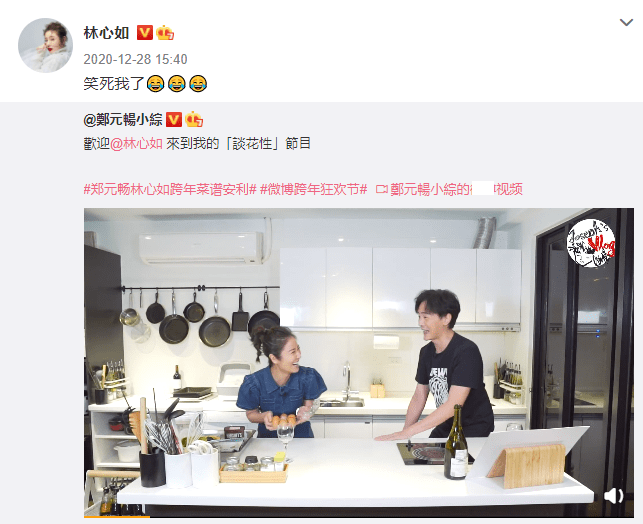This screenshot has width=643, height=524.
Task: Click the Vlog logo watermark on video
Action: click(591, 243)
